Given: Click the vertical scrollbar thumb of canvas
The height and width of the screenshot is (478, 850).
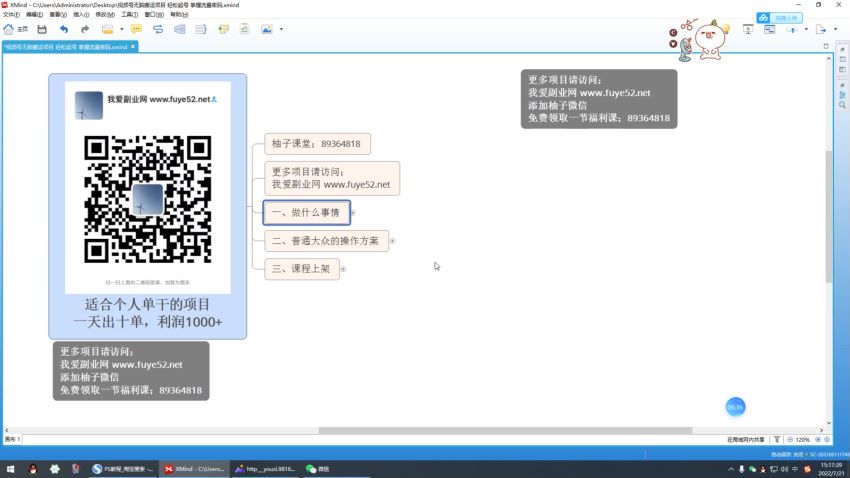Looking at the screenshot, I should (828, 216).
